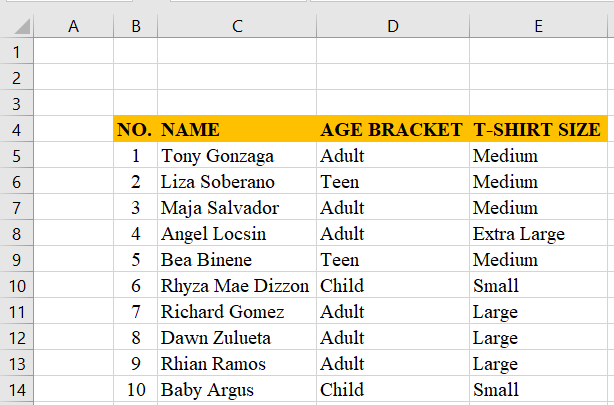Click the Extra Large cell
The image size is (614, 405).
538,233
